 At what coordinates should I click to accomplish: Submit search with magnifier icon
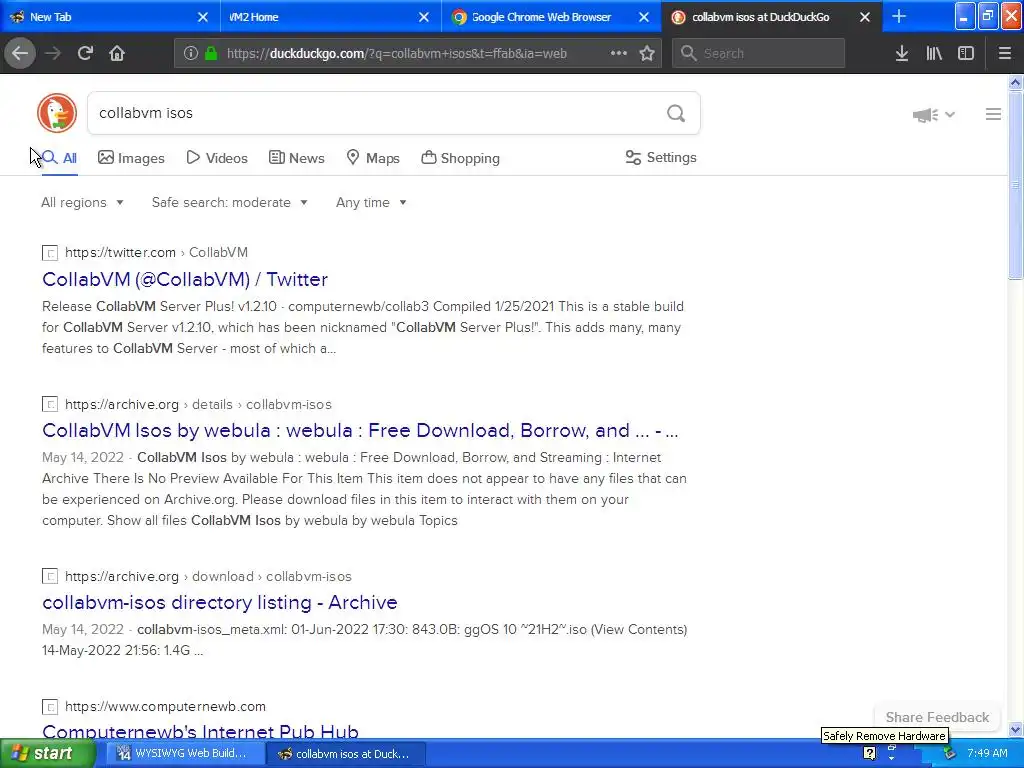pos(676,114)
